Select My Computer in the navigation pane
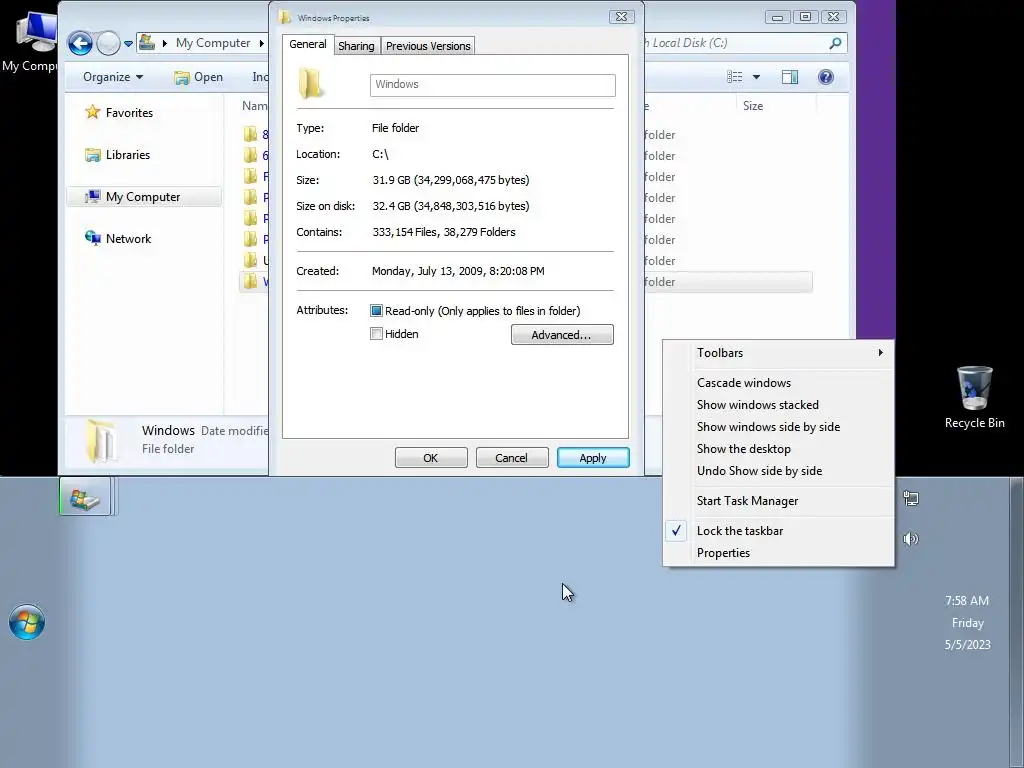 point(144,197)
